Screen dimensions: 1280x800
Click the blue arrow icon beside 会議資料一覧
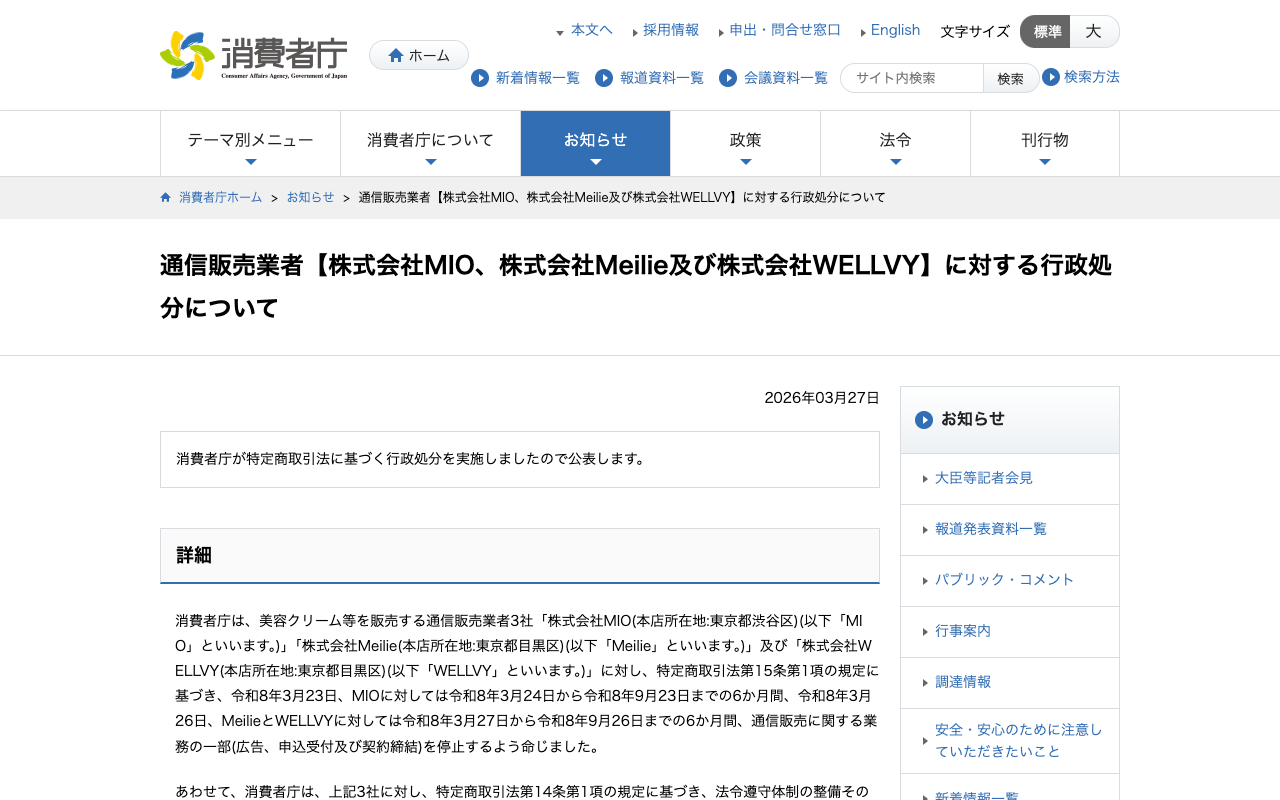tap(728, 78)
